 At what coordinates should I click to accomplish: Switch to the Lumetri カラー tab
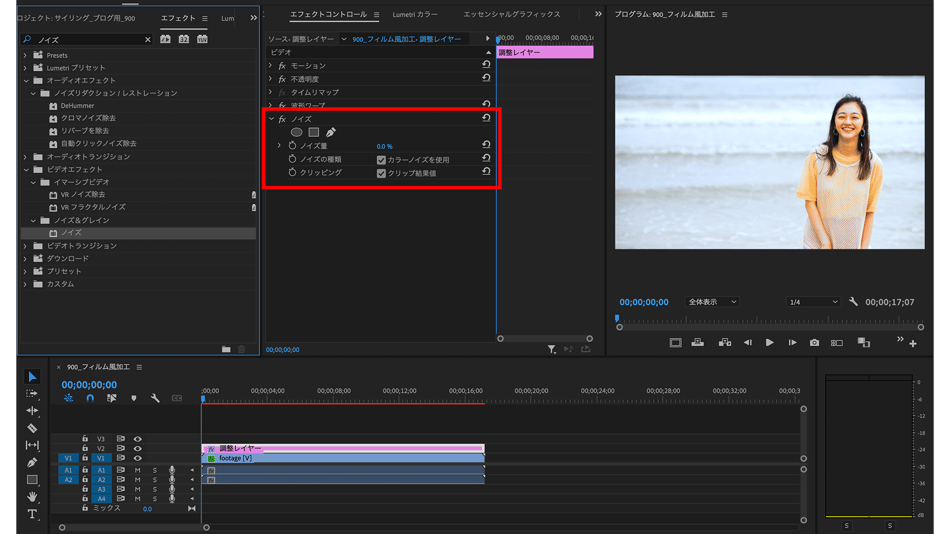pos(415,15)
